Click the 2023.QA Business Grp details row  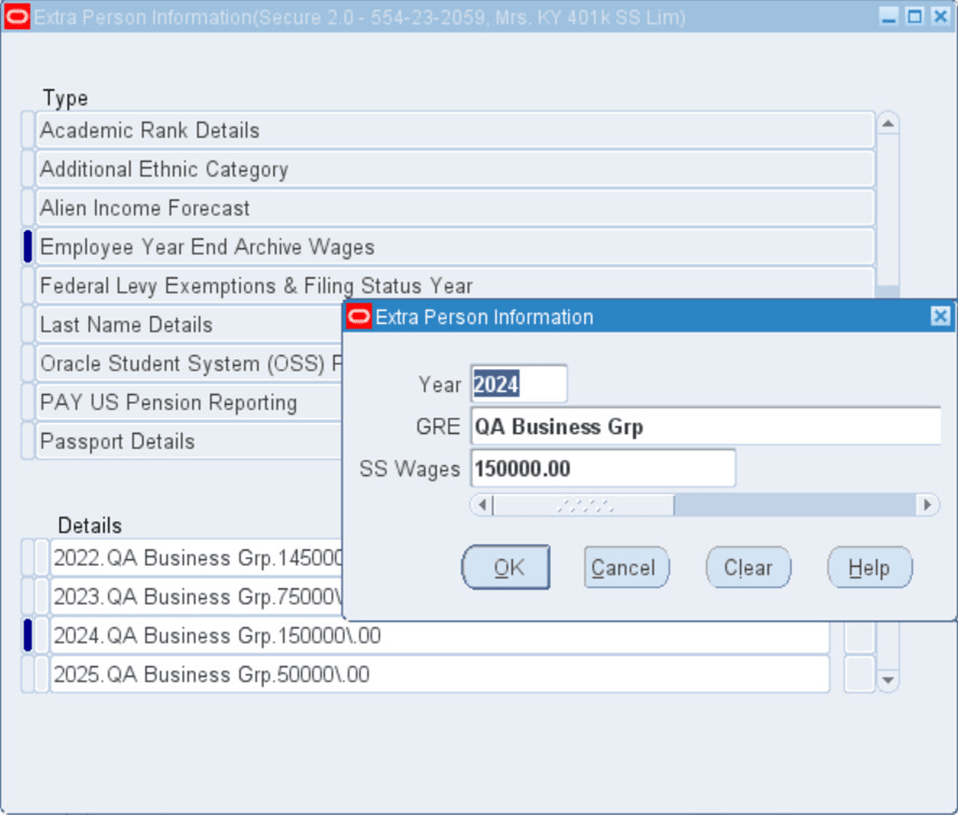pos(197,596)
